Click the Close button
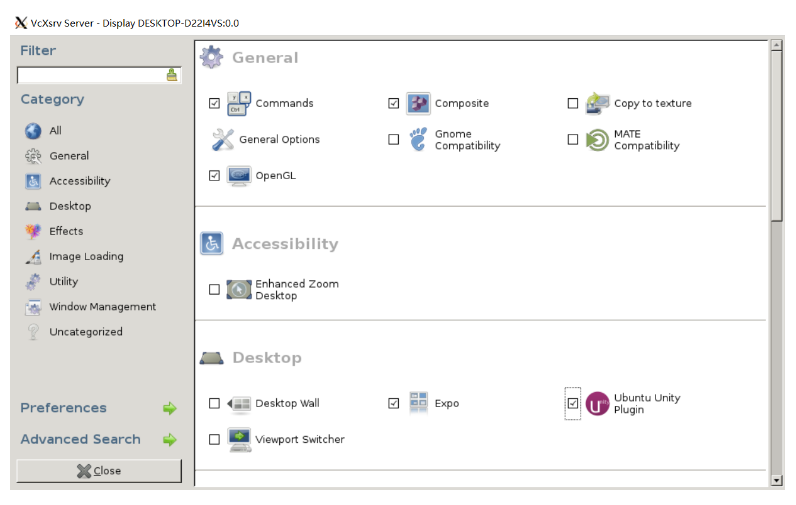796x505 pixels. pyautogui.click(x=99, y=471)
